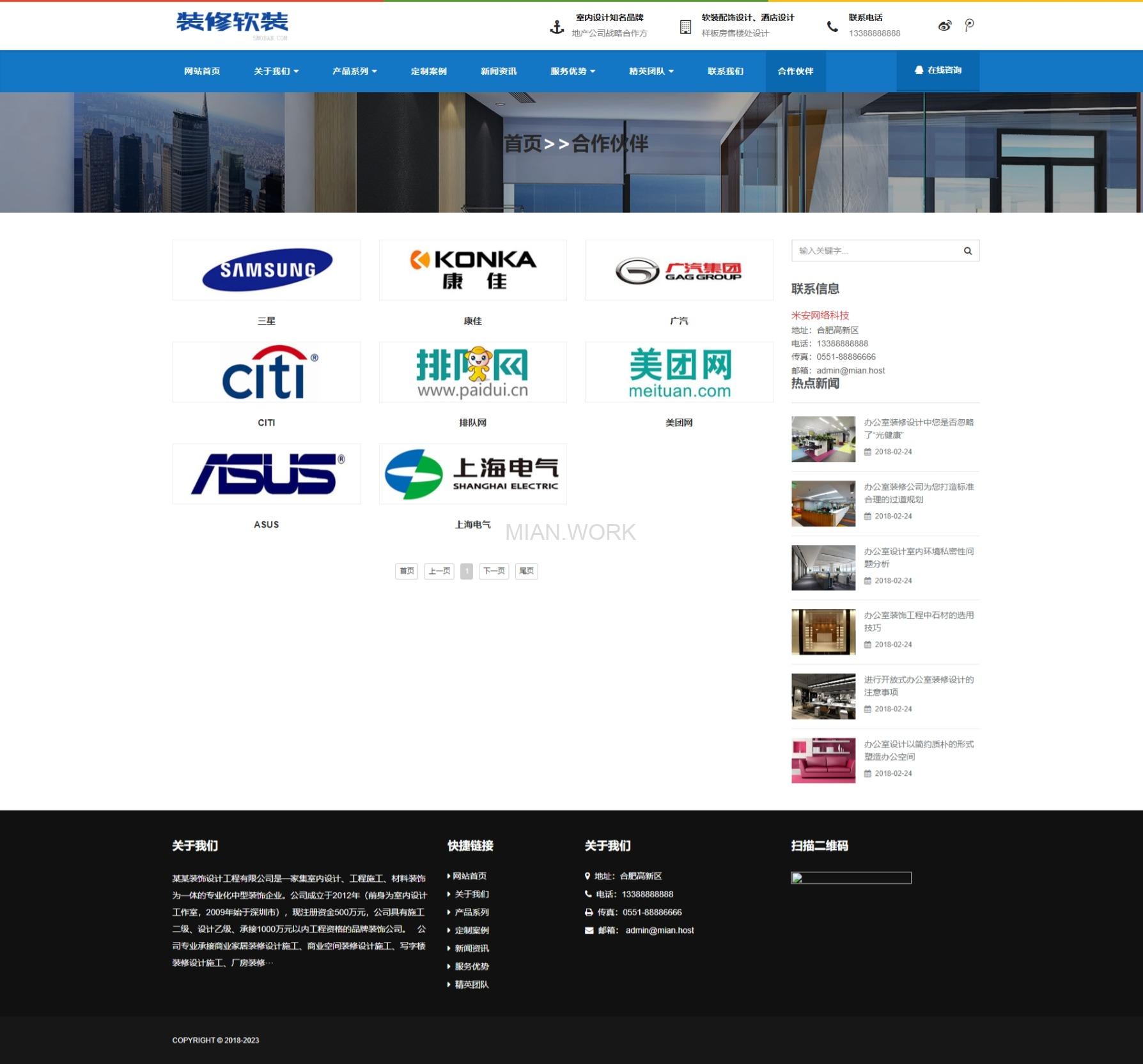Screen dimensions: 1143x1064
Task: Open the Shanghai Electric partner logo
Action: (472, 474)
